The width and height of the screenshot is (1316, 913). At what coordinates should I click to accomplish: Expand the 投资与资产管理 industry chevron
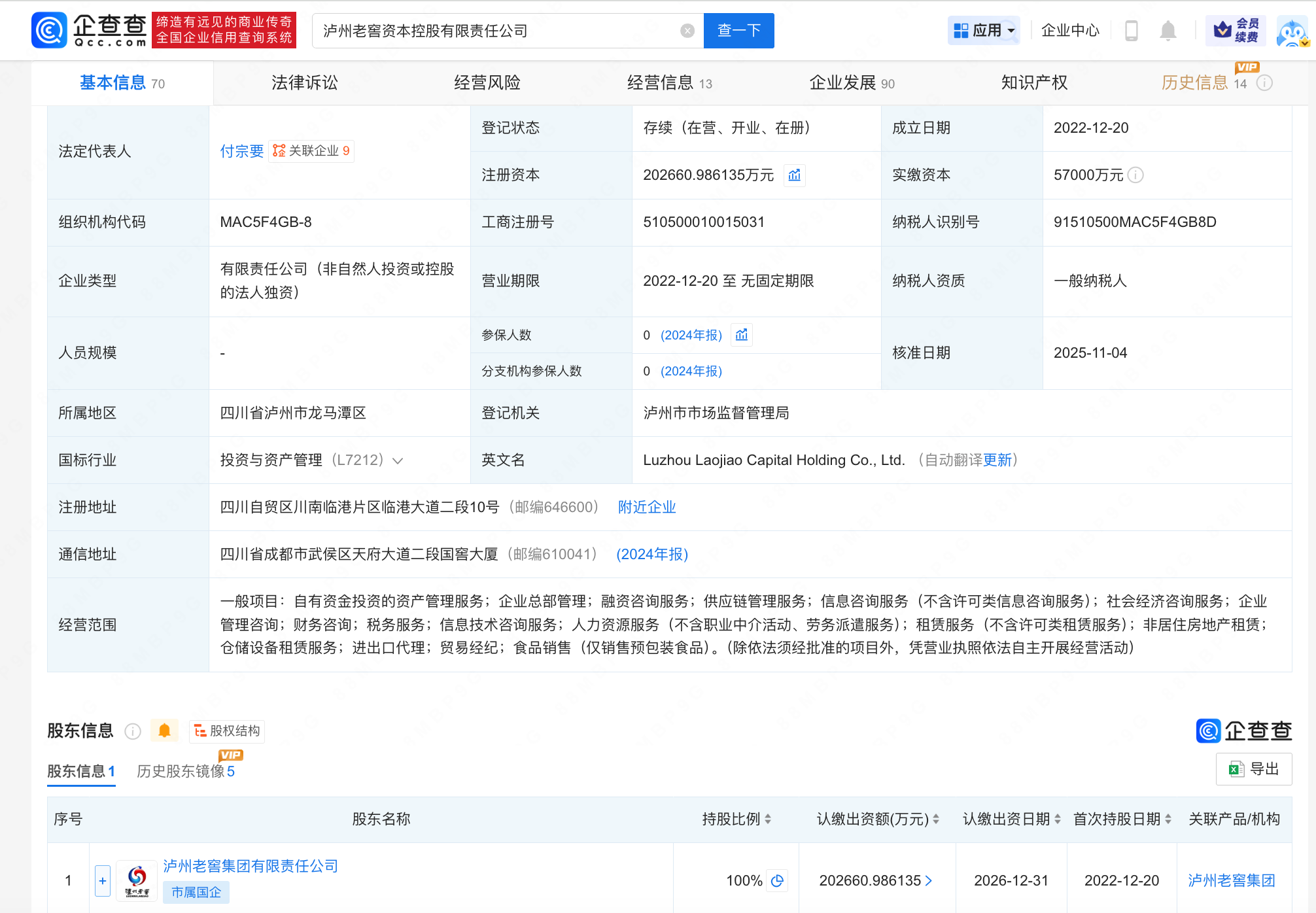point(398,461)
